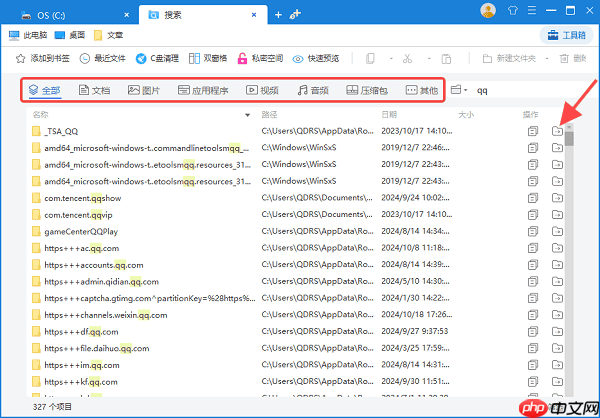This screenshot has height=418, width=600.
Task: Launch C盘清理 cleanup tool
Action: point(157,59)
